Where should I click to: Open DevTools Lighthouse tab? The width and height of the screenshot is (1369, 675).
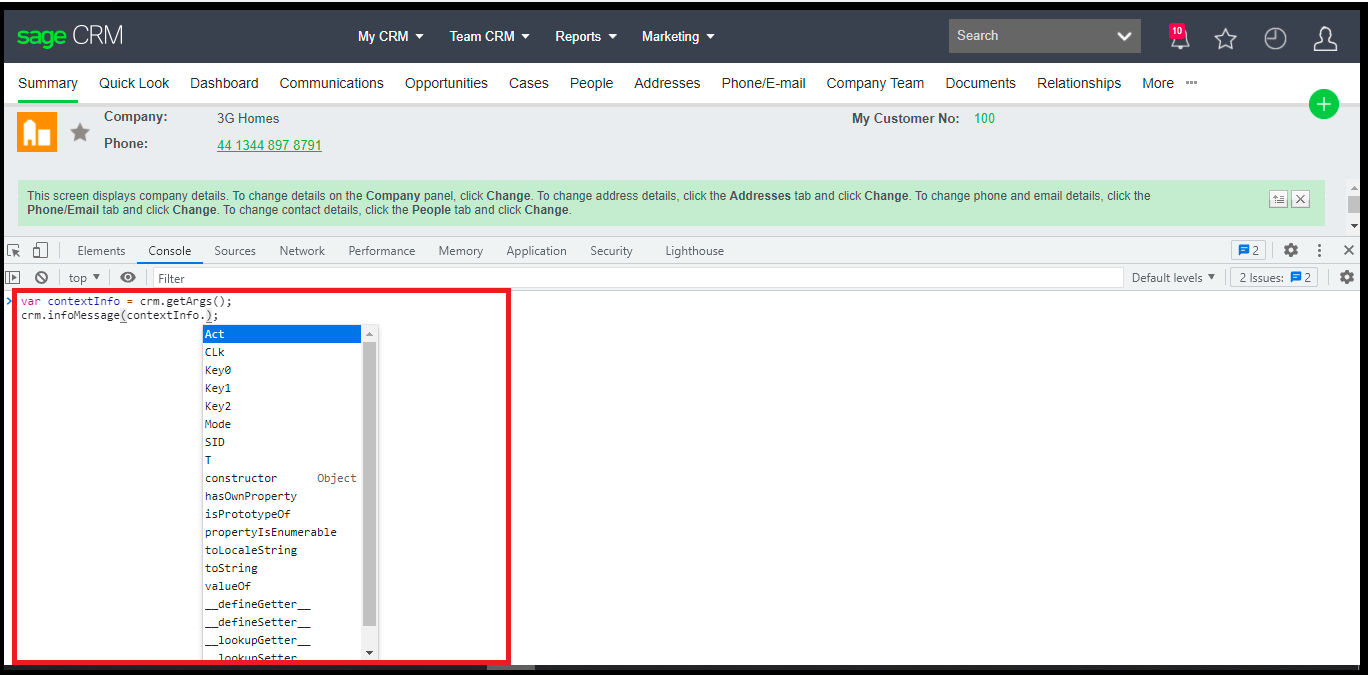(694, 250)
